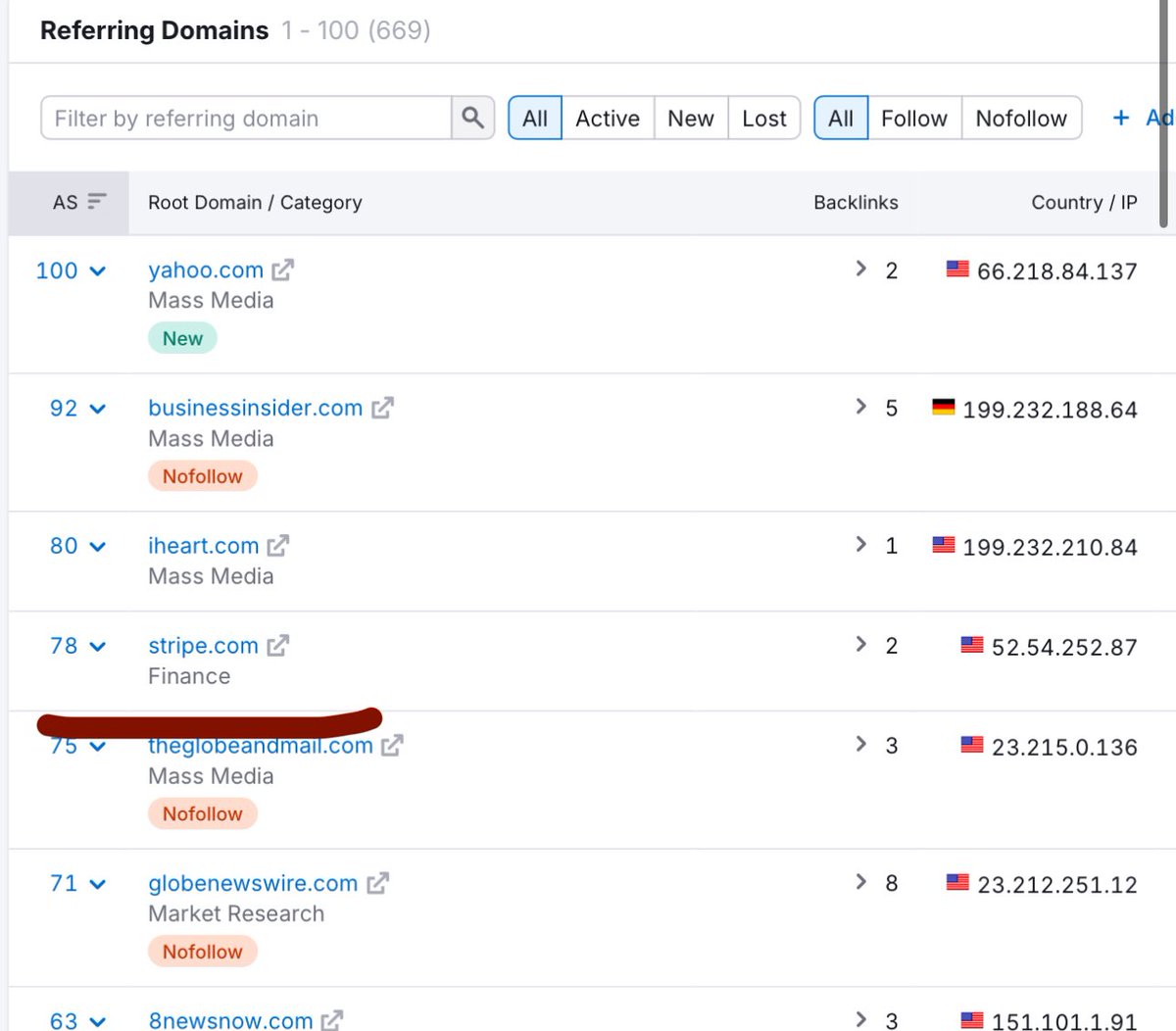Click the New badge under yahoo.com
This screenshot has width=1176, height=1031.
(x=182, y=338)
